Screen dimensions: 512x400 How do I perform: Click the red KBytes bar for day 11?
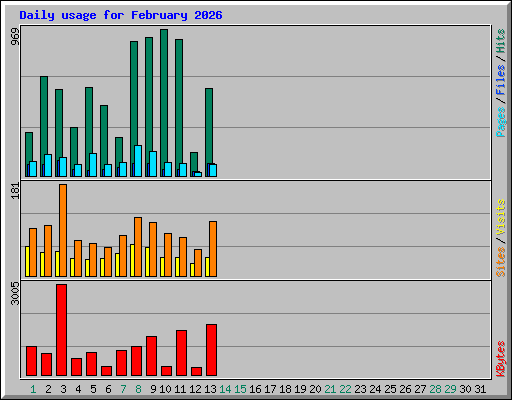pyautogui.click(x=181, y=353)
